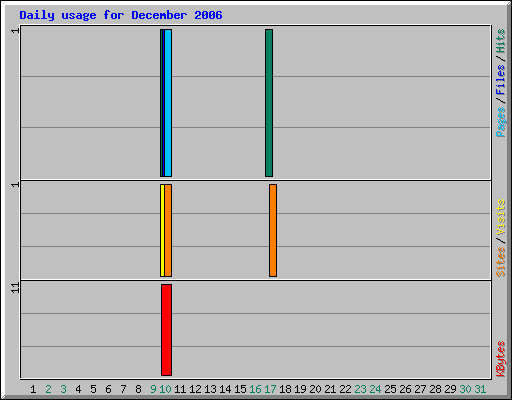
Task: Click day label 26 on the axis
Action: [x=405, y=389]
